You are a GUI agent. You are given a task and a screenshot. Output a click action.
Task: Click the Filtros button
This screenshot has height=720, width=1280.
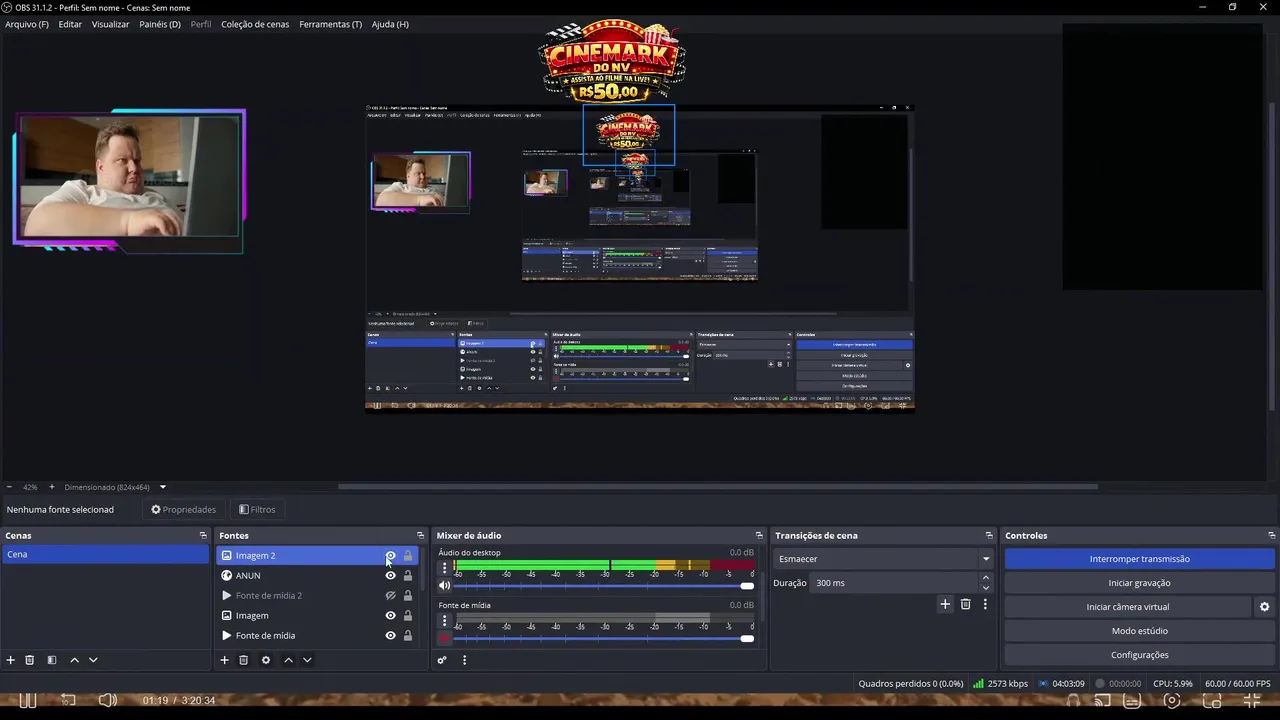point(257,509)
